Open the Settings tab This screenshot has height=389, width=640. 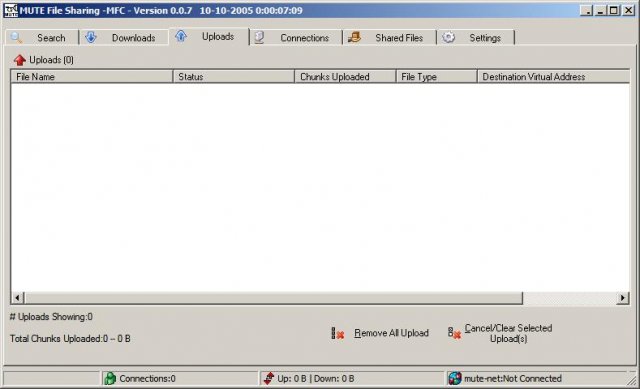tap(476, 38)
